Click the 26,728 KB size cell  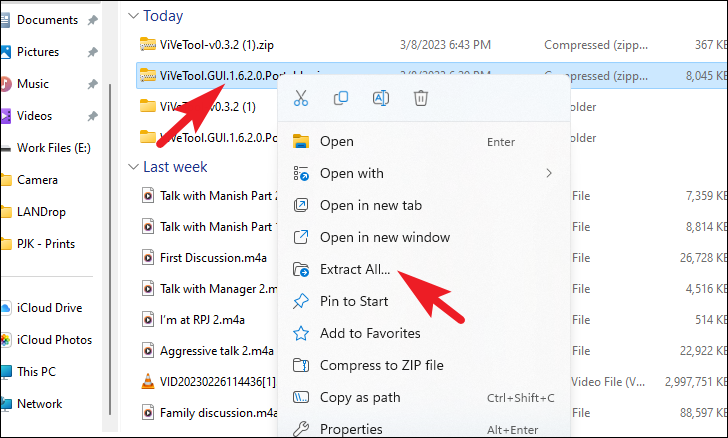pyautogui.click(x=703, y=258)
